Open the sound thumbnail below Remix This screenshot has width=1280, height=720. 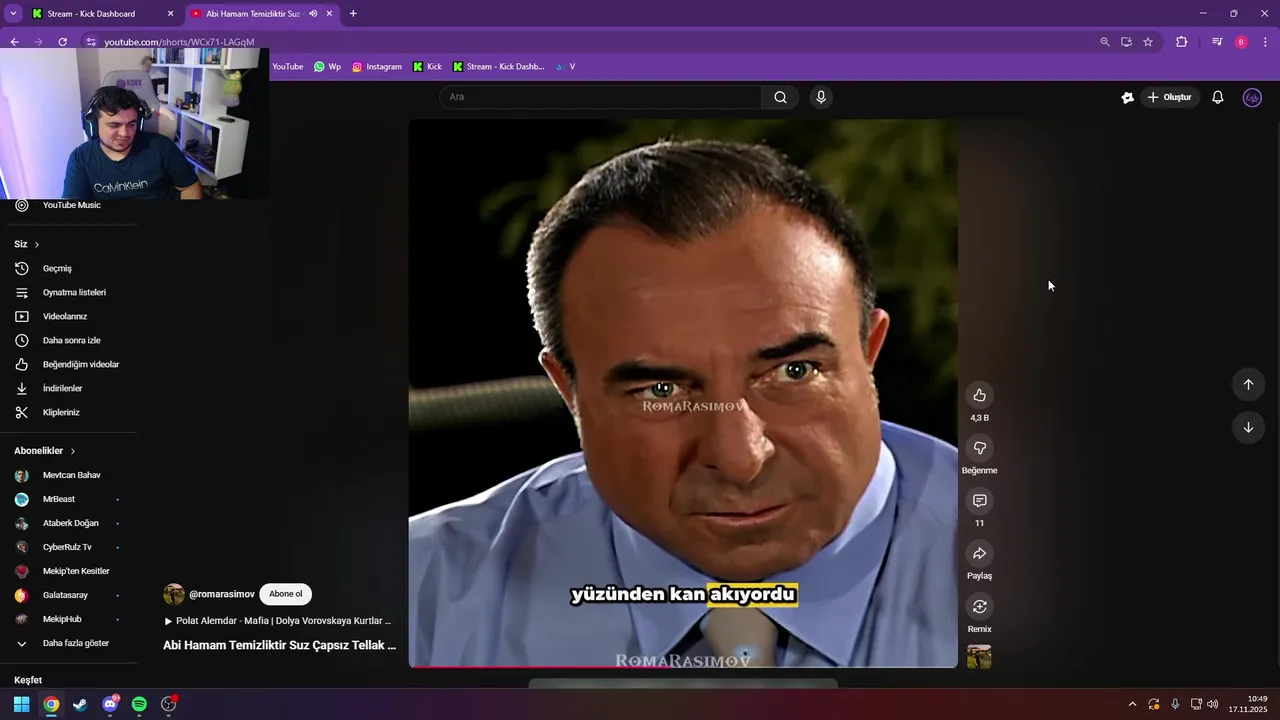click(979, 656)
